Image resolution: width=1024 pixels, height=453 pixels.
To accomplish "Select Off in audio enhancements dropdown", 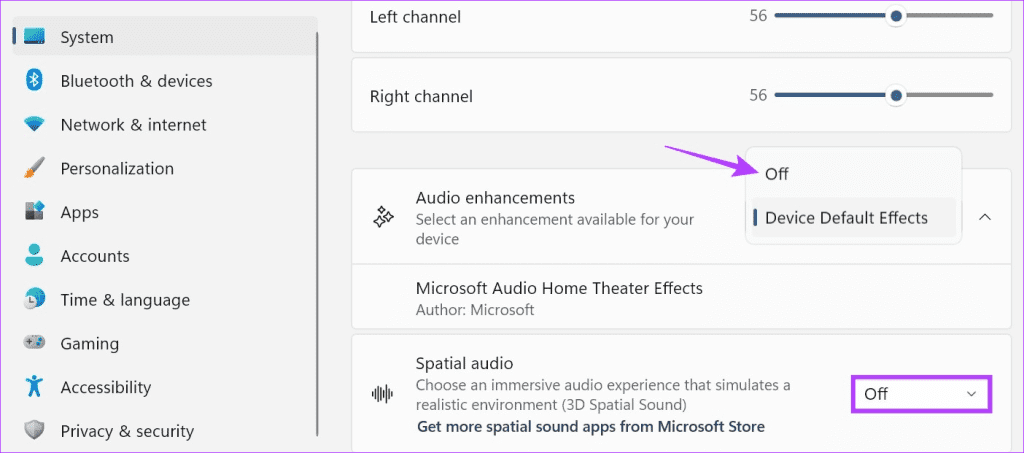I will tap(854, 174).
